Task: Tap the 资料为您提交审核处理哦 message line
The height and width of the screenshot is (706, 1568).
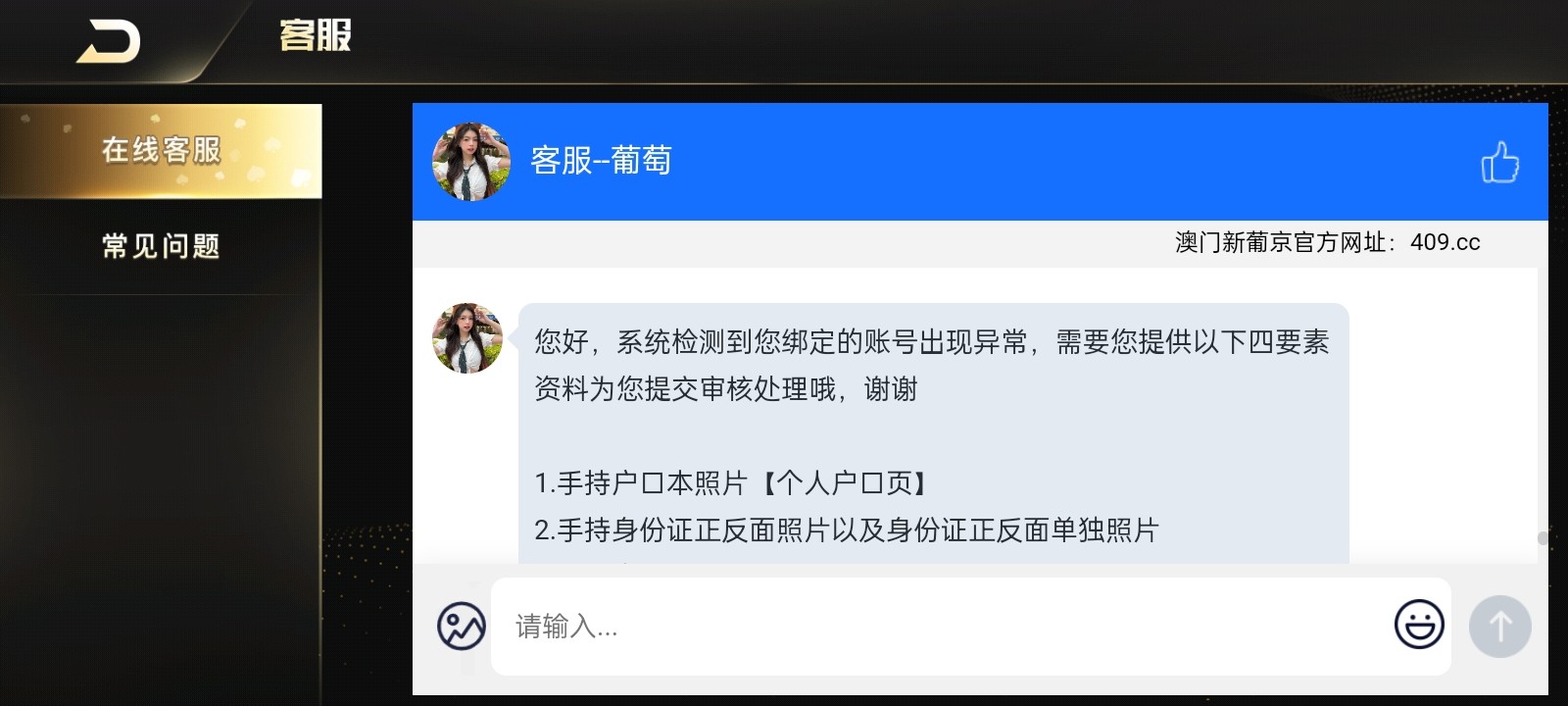Action: coord(726,389)
